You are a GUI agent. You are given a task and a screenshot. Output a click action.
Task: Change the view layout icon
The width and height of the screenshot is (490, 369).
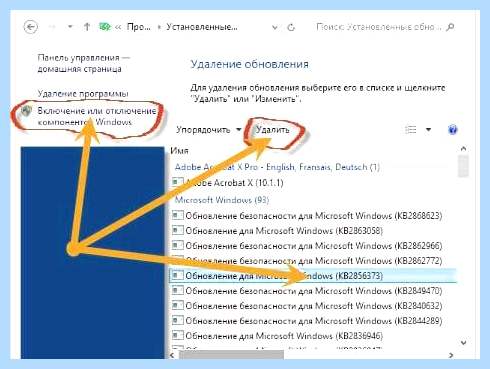click(x=411, y=129)
